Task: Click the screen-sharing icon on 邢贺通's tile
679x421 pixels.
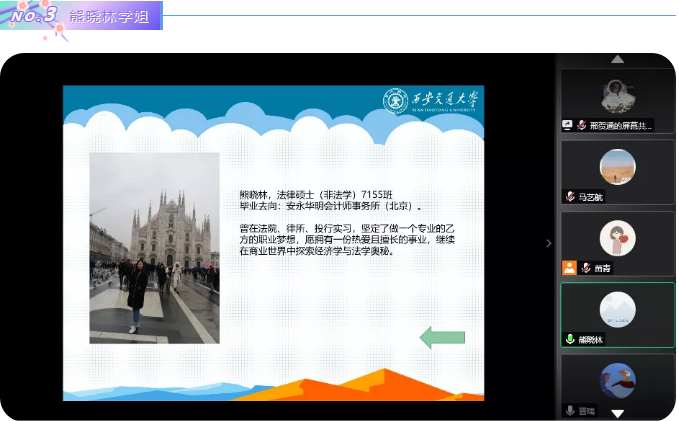Action: tap(568, 126)
